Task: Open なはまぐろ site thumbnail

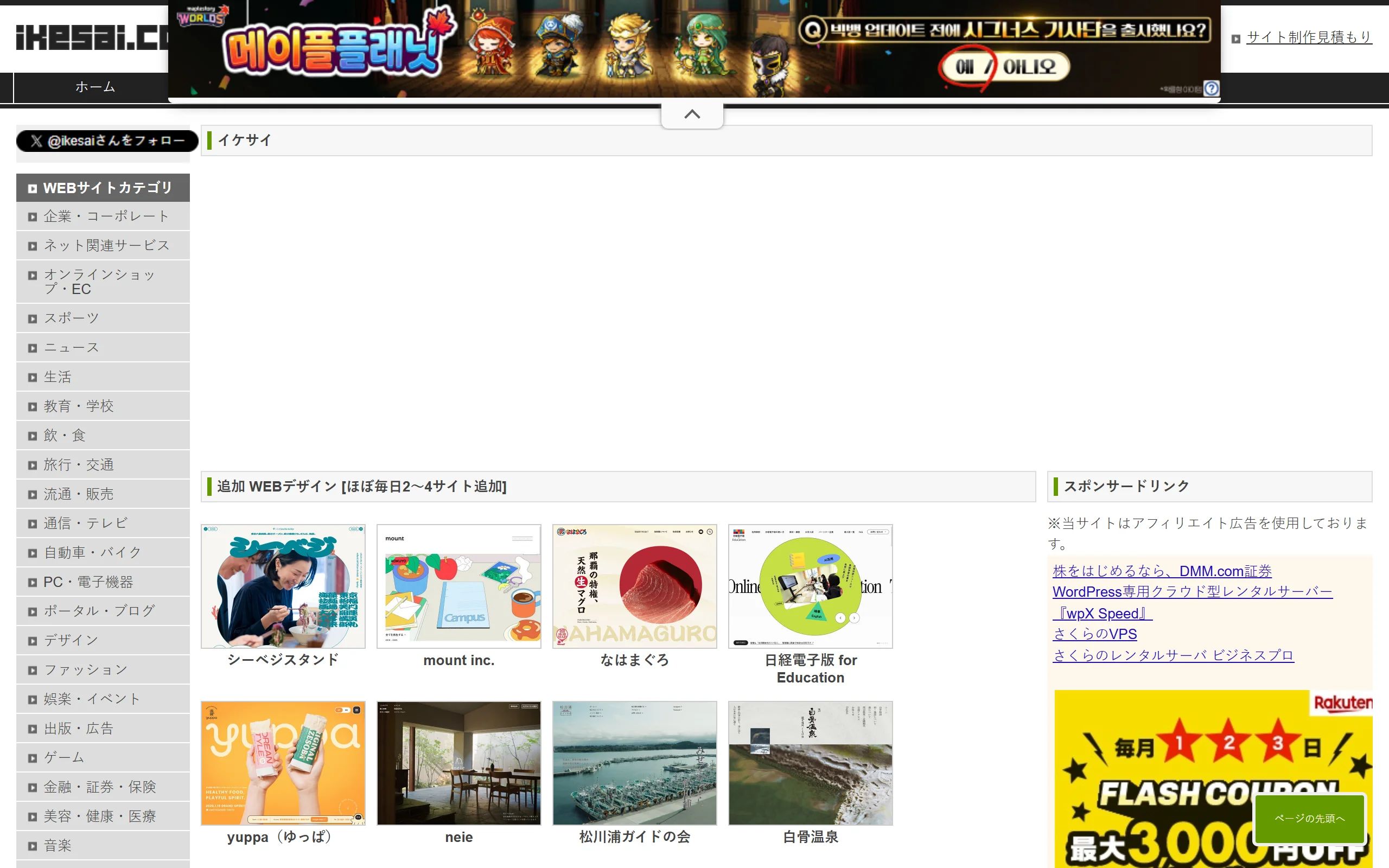Action: click(x=634, y=586)
